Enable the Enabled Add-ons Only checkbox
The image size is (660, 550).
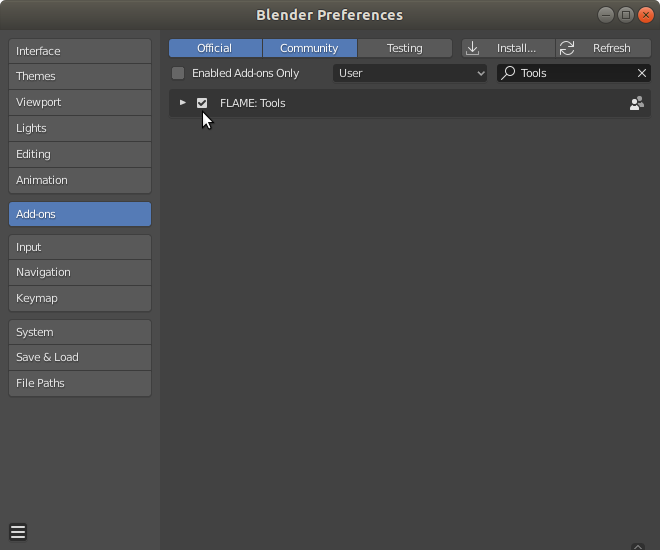click(178, 73)
